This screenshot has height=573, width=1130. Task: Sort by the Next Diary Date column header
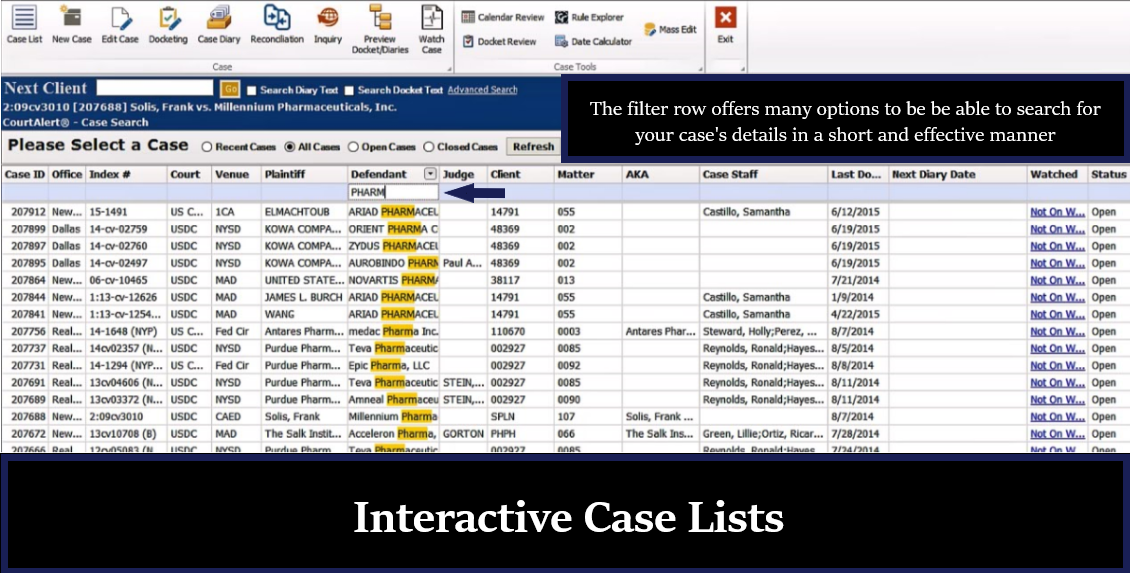[957, 174]
